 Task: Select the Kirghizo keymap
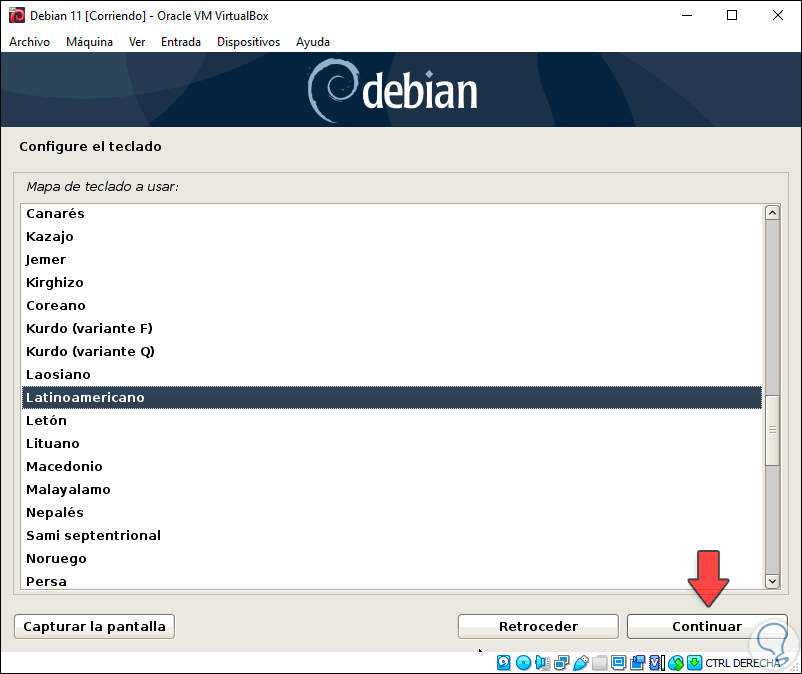pyautogui.click(x=392, y=282)
